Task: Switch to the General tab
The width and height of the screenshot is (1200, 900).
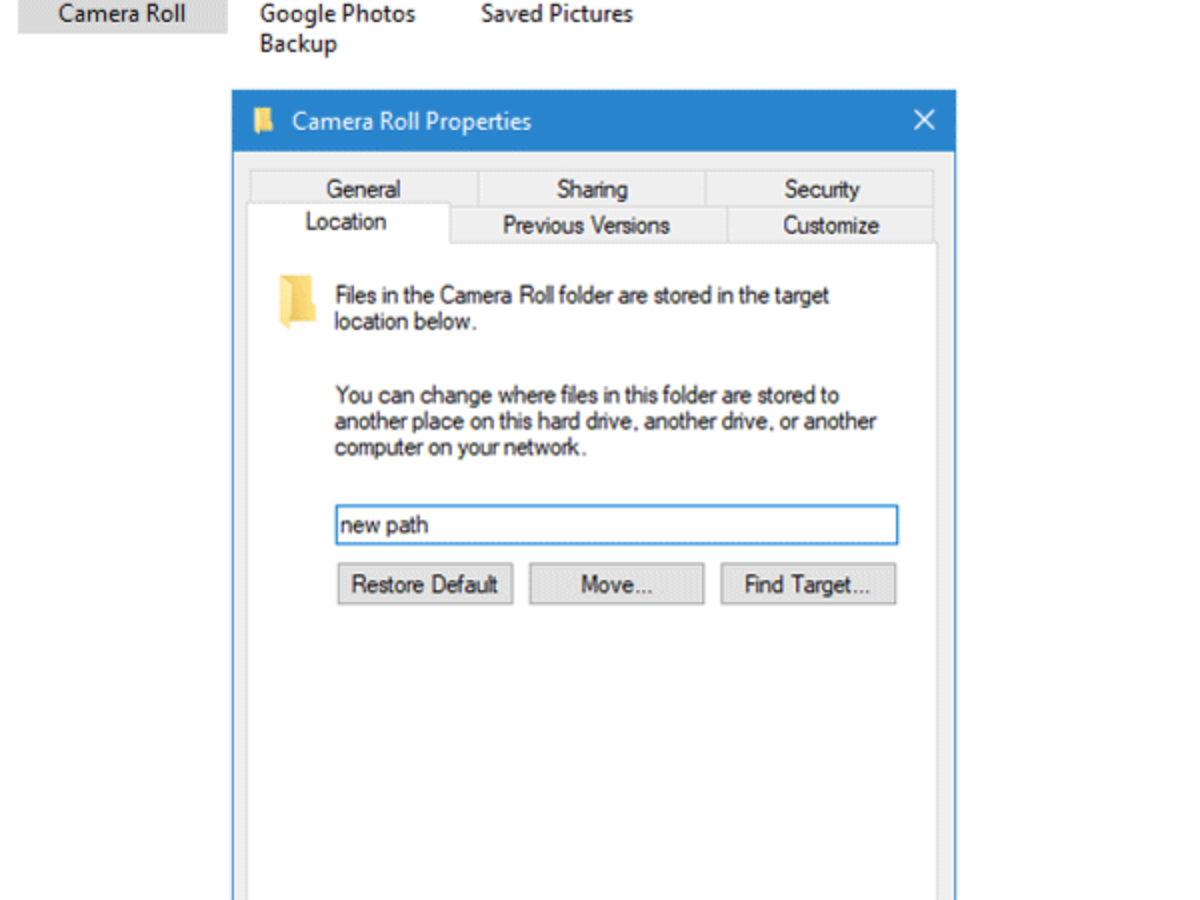Action: pyautogui.click(x=363, y=189)
